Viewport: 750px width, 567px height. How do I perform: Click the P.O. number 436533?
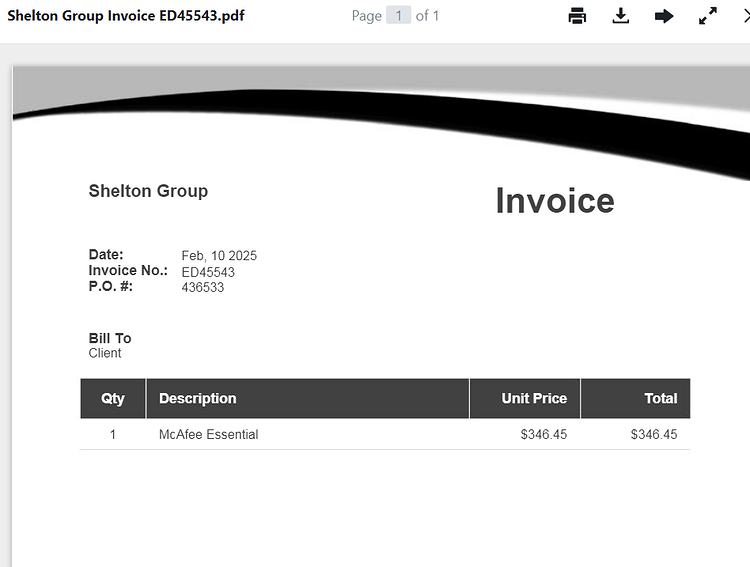click(203, 287)
